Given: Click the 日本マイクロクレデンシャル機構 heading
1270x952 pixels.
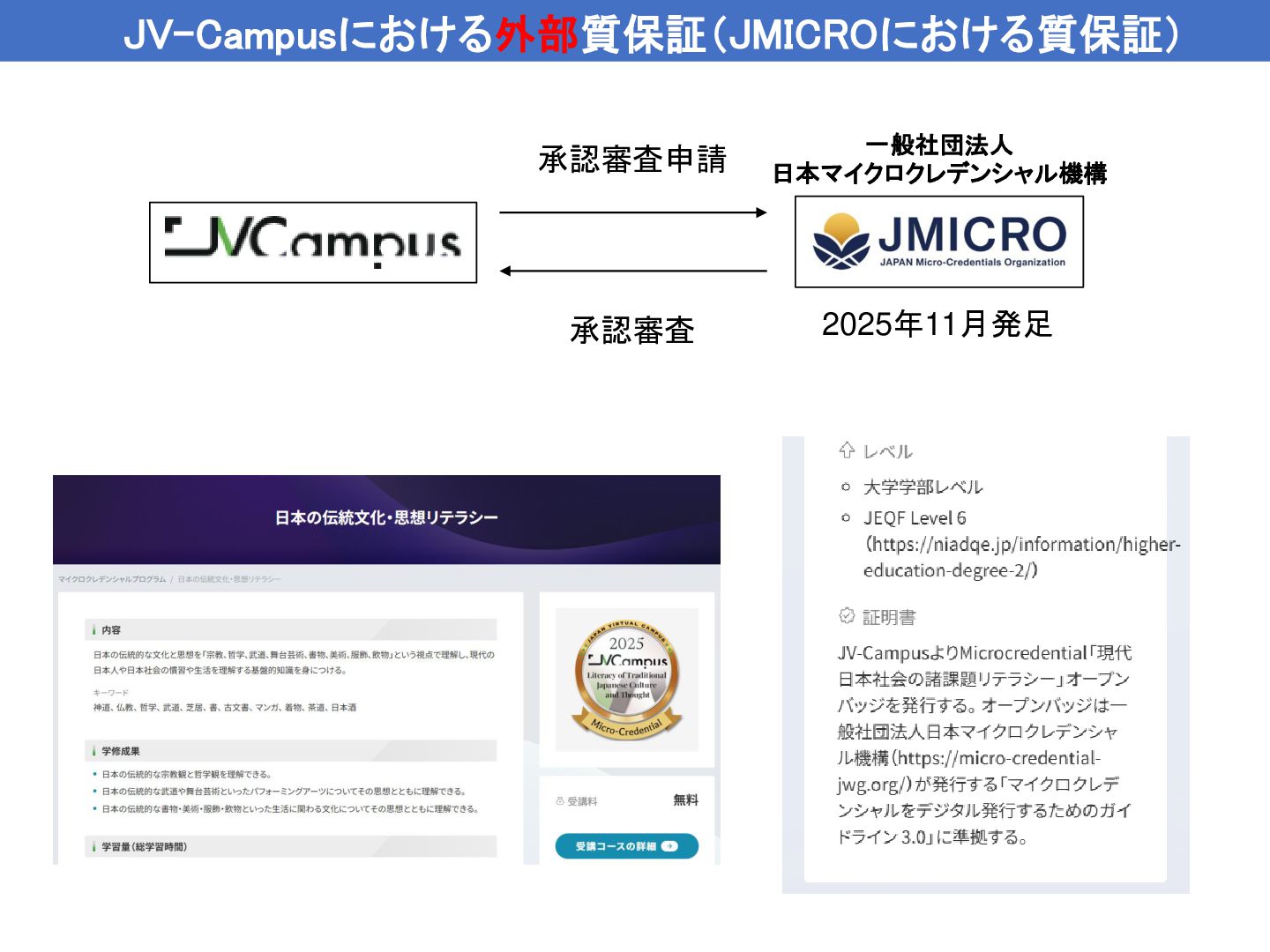Looking at the screenshot, I should (939, 174).
